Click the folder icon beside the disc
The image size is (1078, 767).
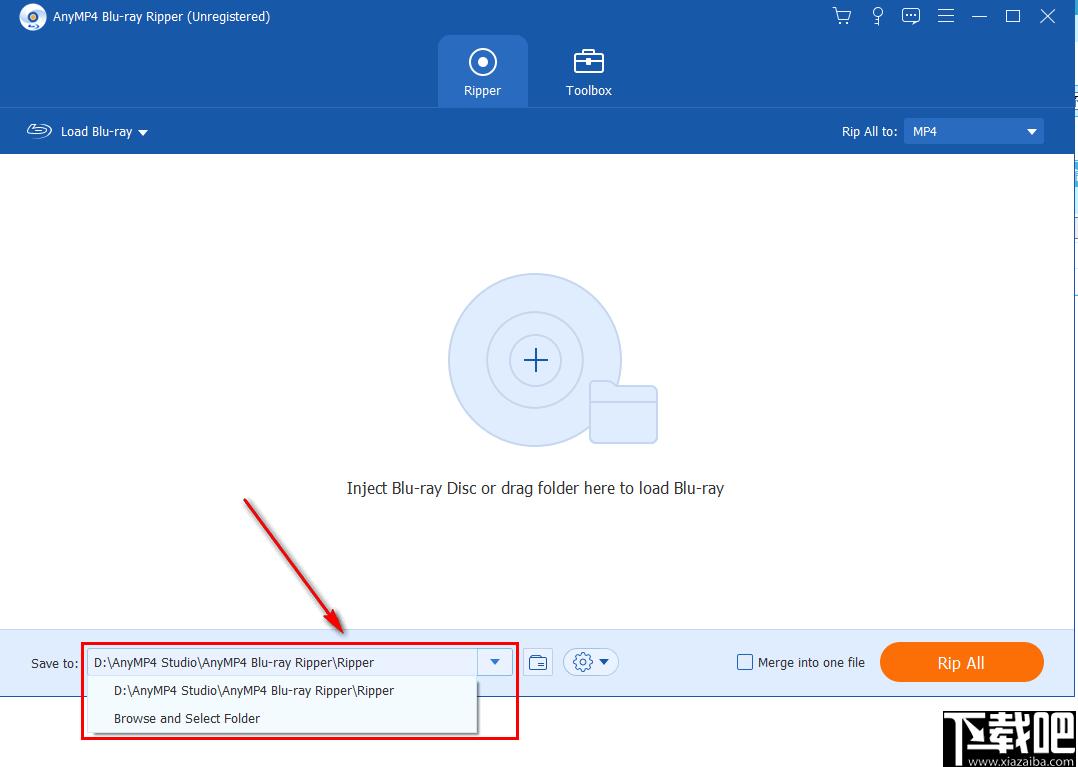624,412
